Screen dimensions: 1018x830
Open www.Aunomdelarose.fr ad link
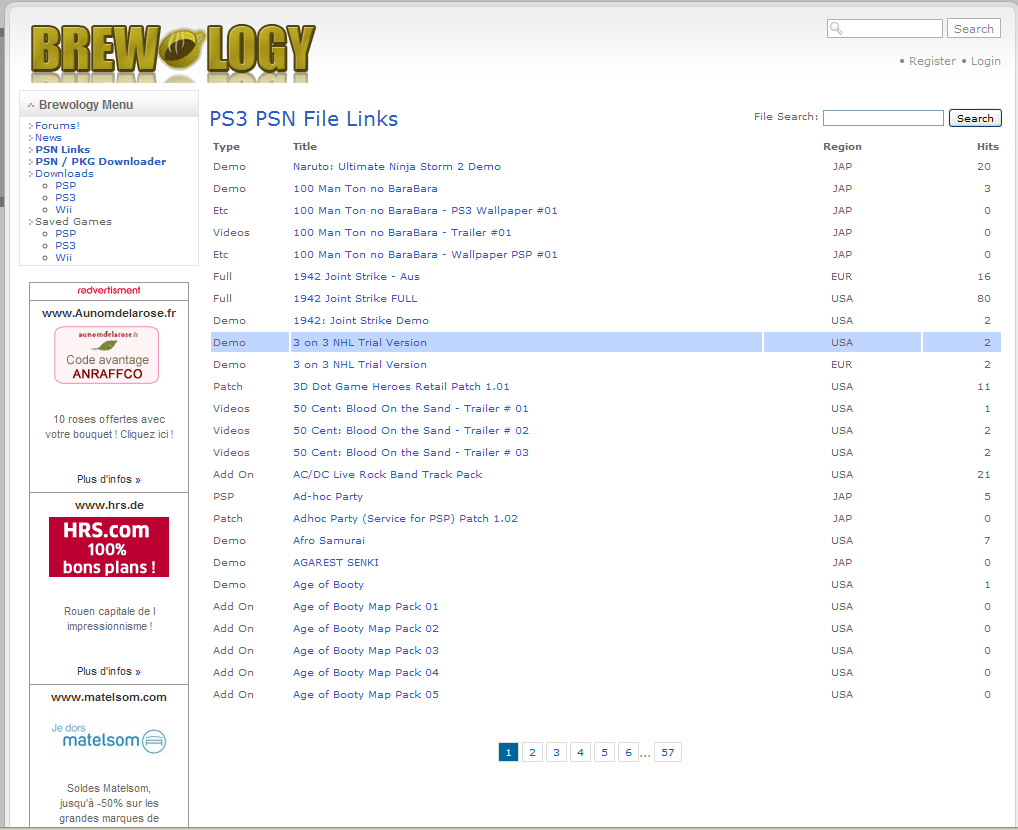coord(109,313)
